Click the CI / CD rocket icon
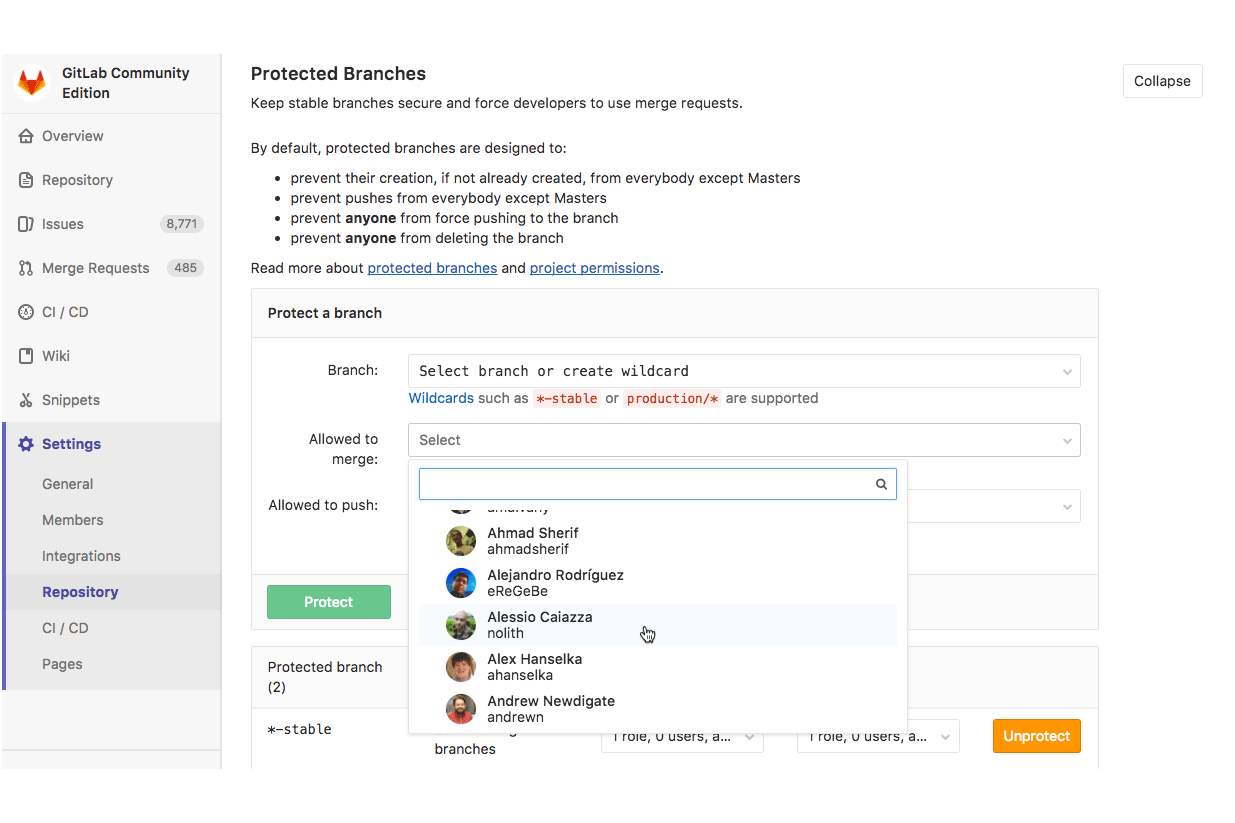The height and width of the screenshot is (823, 1235). pos(26,312)
